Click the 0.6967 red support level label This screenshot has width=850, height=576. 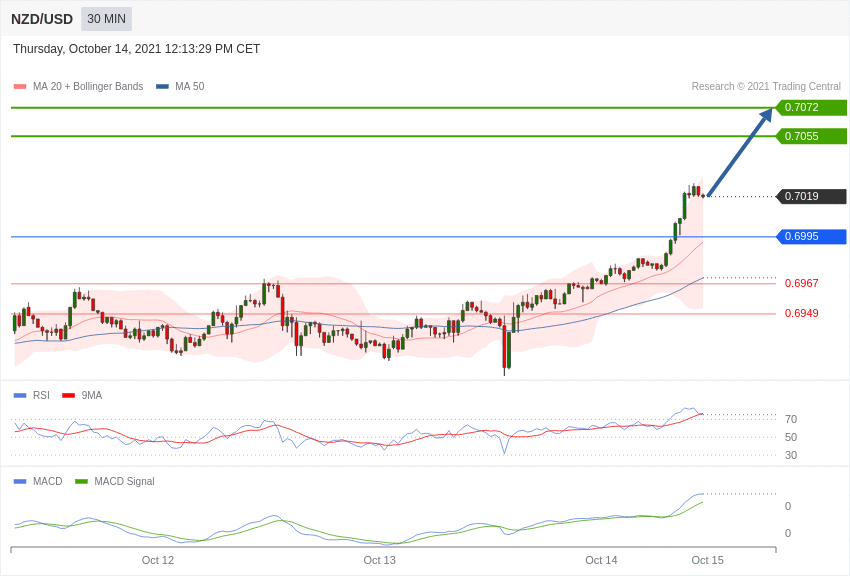click(801, 284)
